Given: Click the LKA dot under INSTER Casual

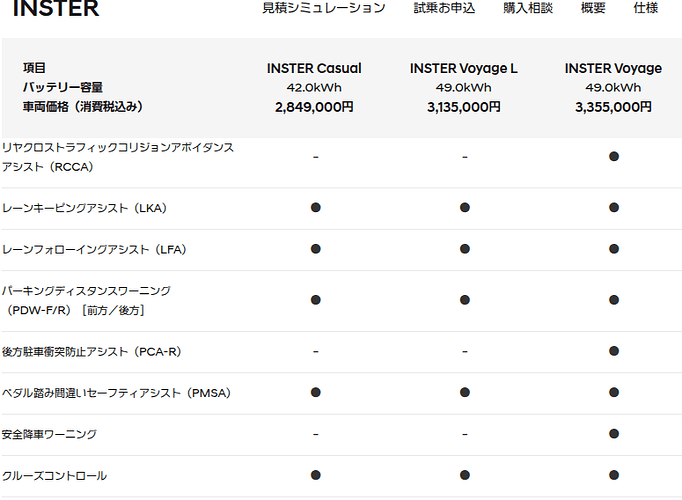Looking at the screenshot, I should [x=316, y=208].
